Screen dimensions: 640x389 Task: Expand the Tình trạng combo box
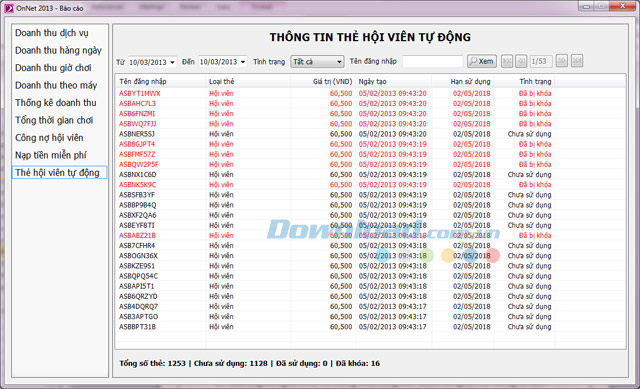tap(317, 62)
